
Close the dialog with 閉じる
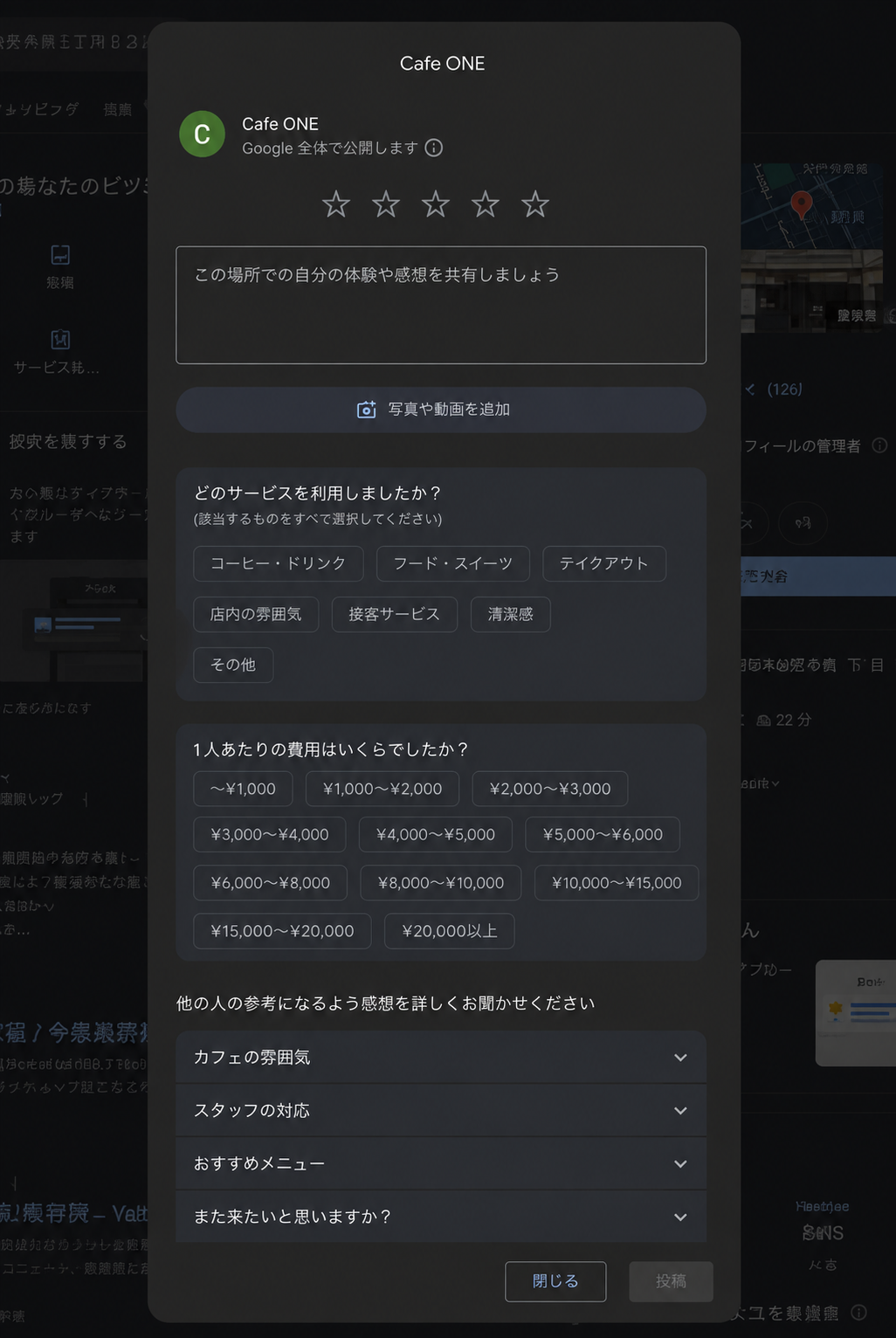pos(555,1281)
